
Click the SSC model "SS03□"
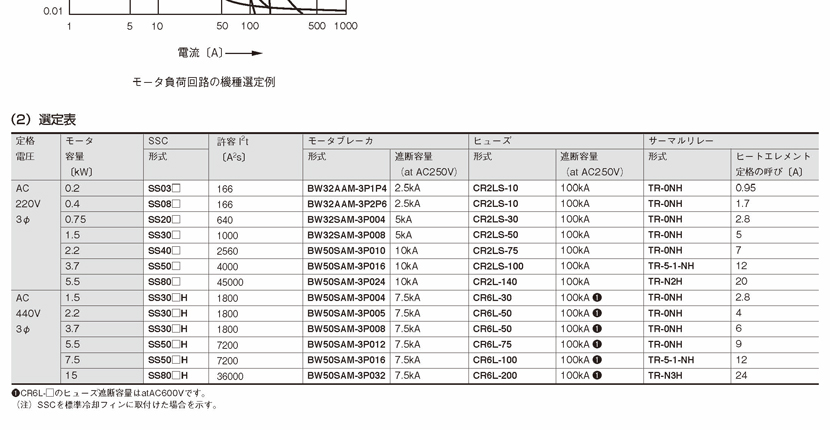click(x=164, y=188)
